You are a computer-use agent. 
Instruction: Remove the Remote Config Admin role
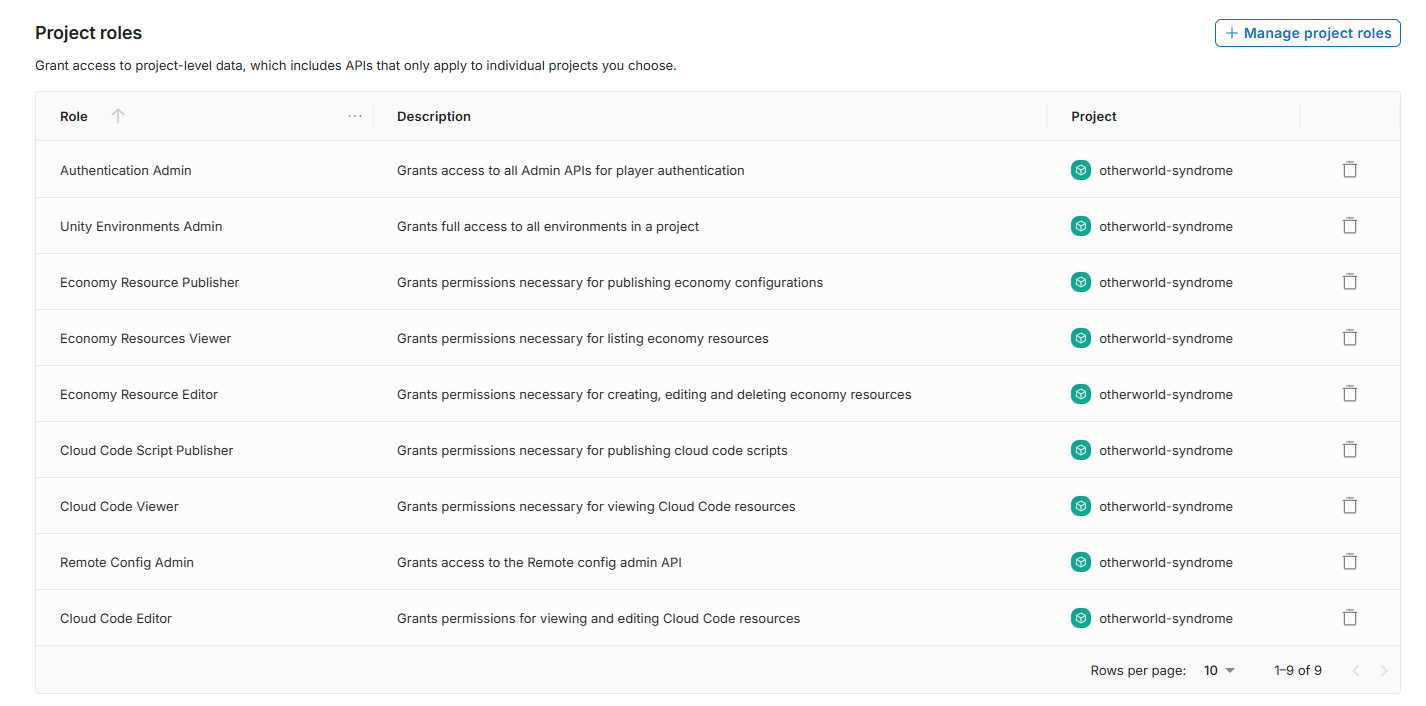[1349, 562]
